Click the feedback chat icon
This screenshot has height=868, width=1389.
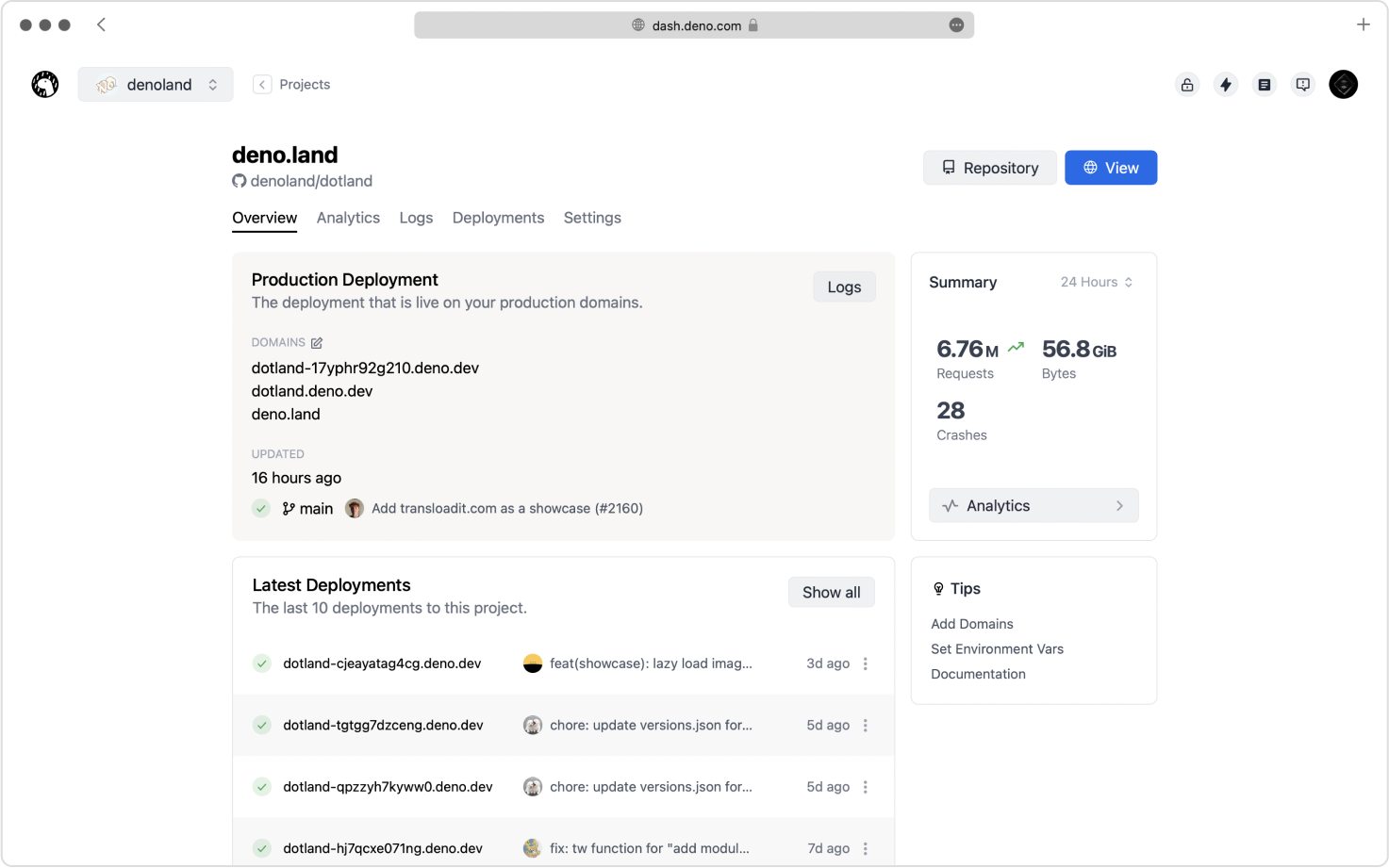[1303, 85]
